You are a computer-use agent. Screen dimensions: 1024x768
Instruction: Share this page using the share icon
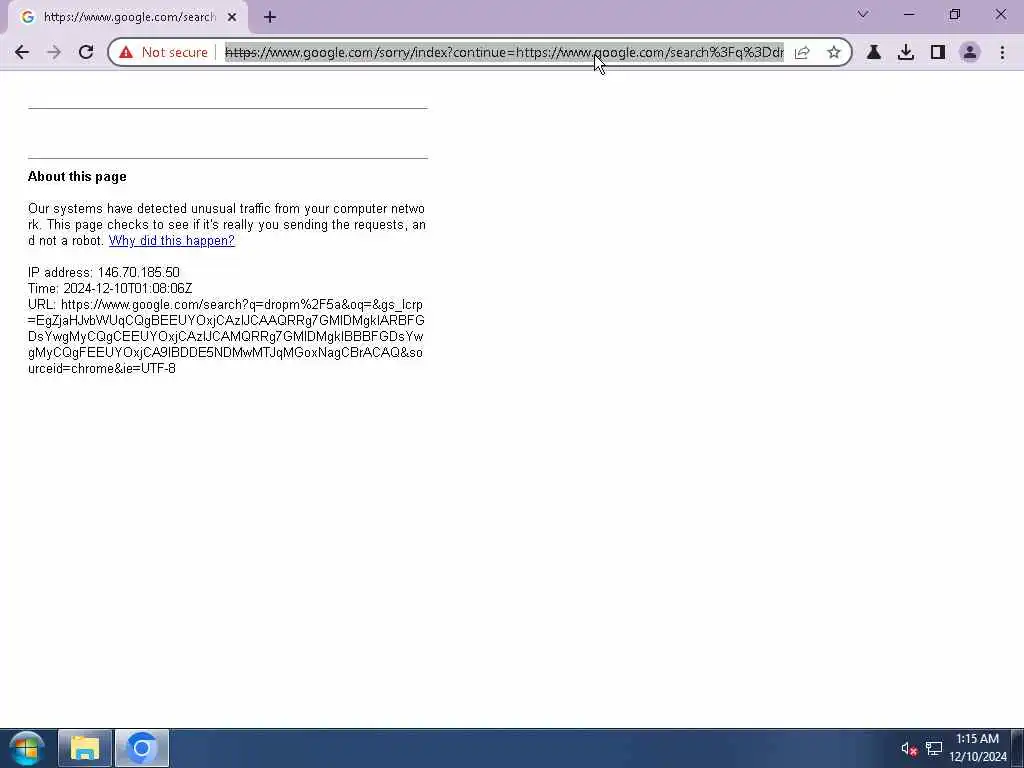tap(802, 52)
